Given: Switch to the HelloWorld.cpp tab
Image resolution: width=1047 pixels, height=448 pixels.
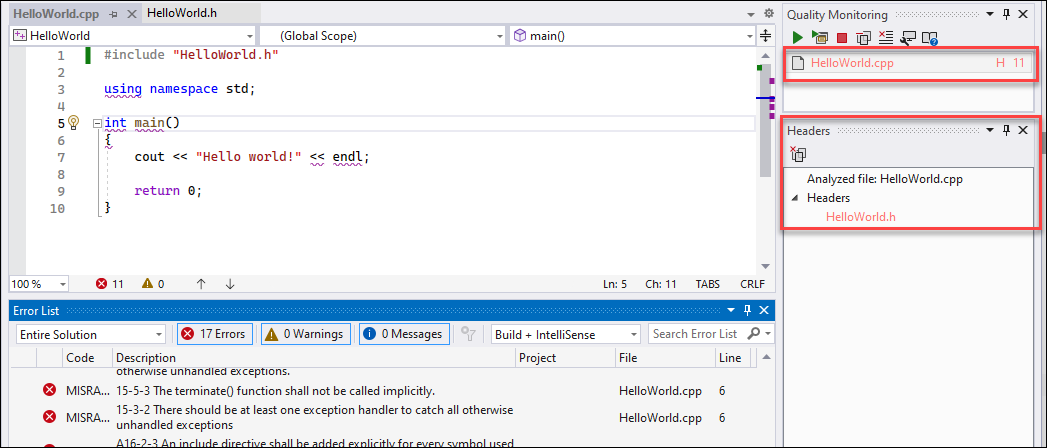Looking at the screenshot, I should tap(57, 13).
